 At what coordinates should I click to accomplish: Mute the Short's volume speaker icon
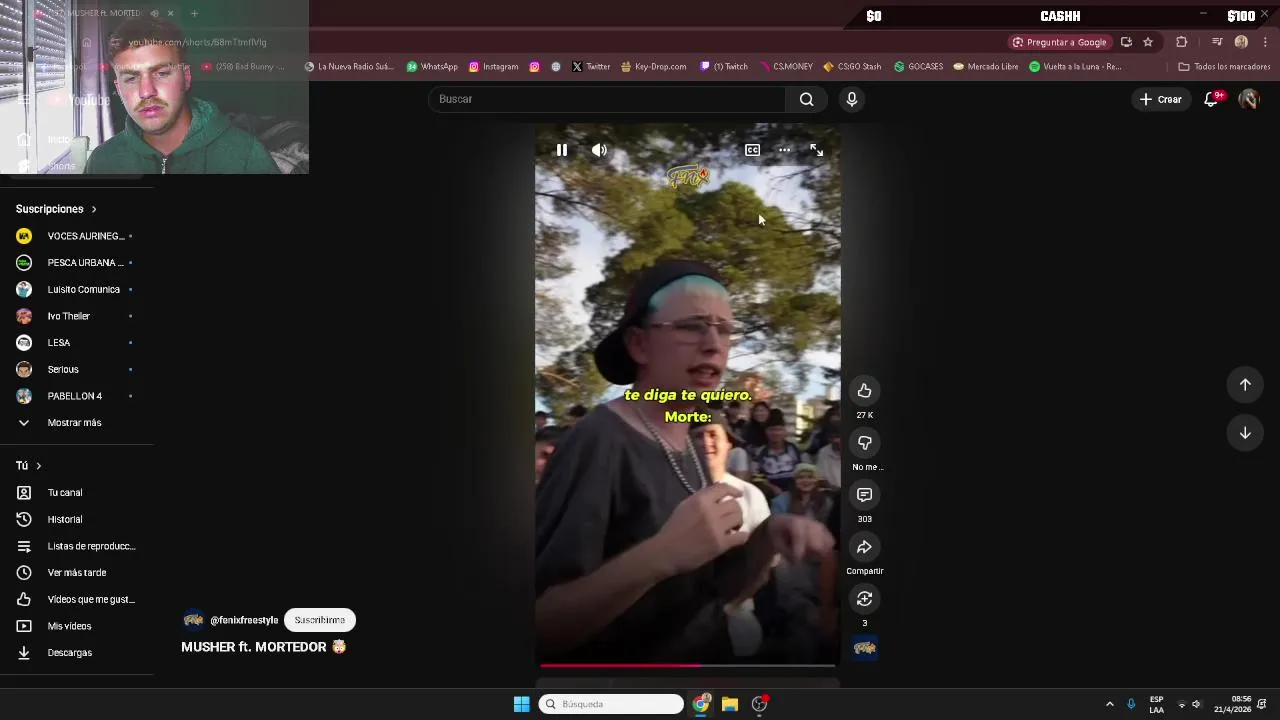599,150
